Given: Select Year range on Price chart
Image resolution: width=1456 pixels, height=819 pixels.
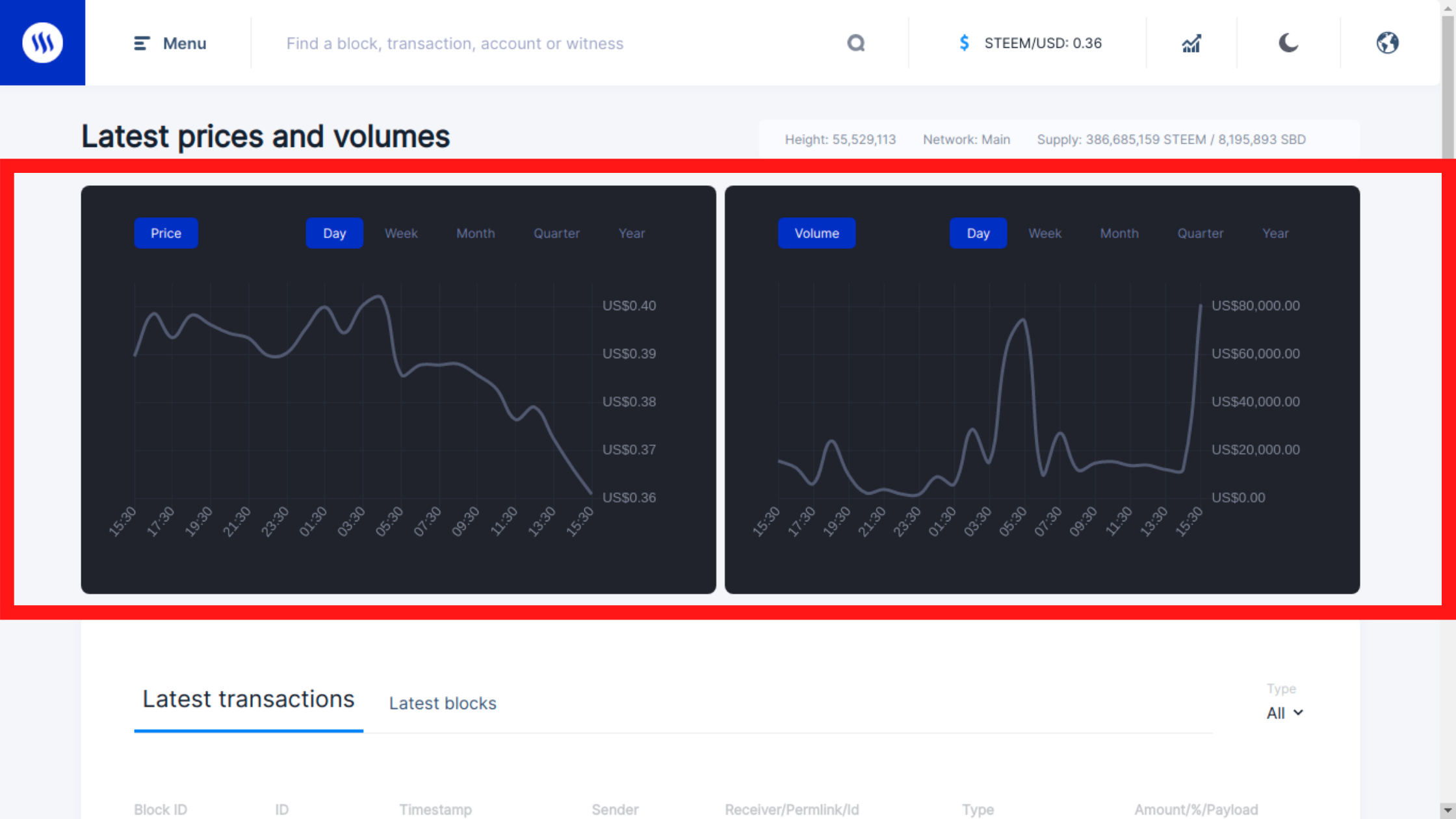Looking at the screenshot, I should (632, 233).
